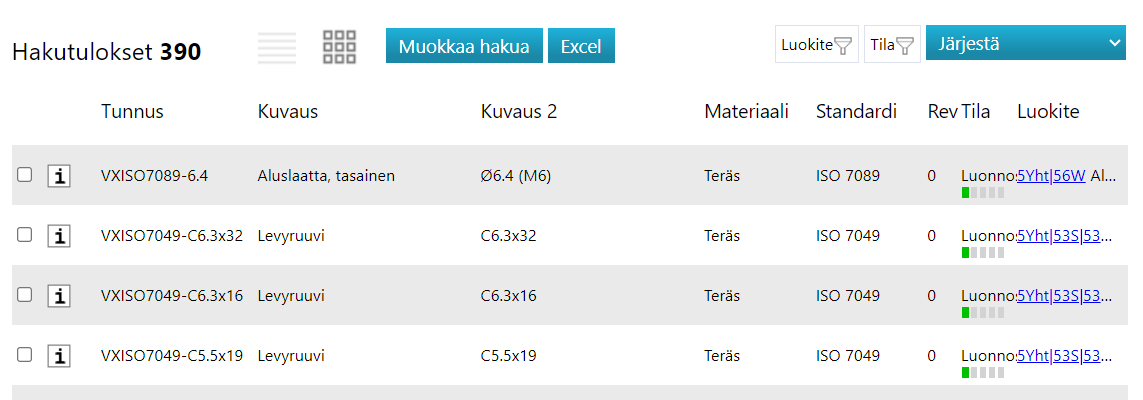Expand the Järjestä sort dropdown
1143x400 pixels.
click(1026, 43)
